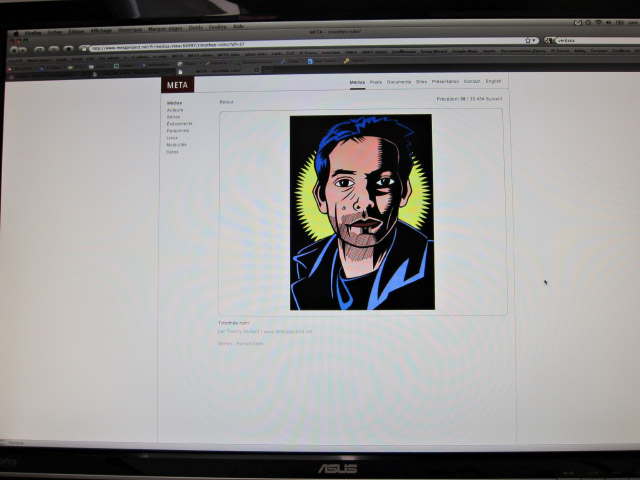Open the Outils menu
640x480 pixels.
click(x=196, y=28)
